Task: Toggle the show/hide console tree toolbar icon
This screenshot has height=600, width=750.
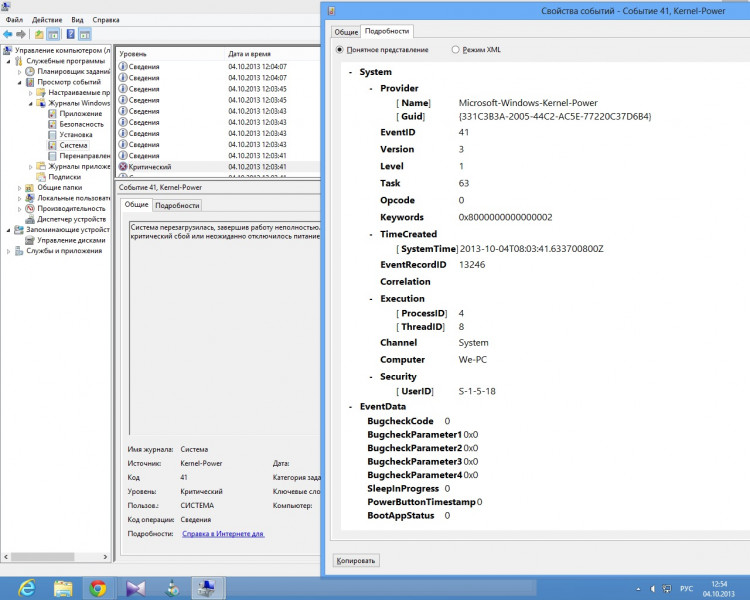Action: 53,34
